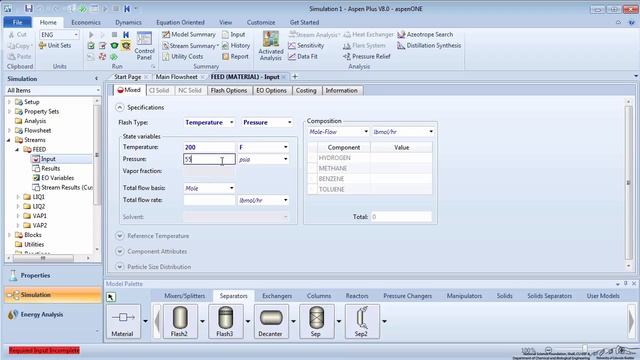
Task: Click the Temperature value field
Action: (209, 147)
